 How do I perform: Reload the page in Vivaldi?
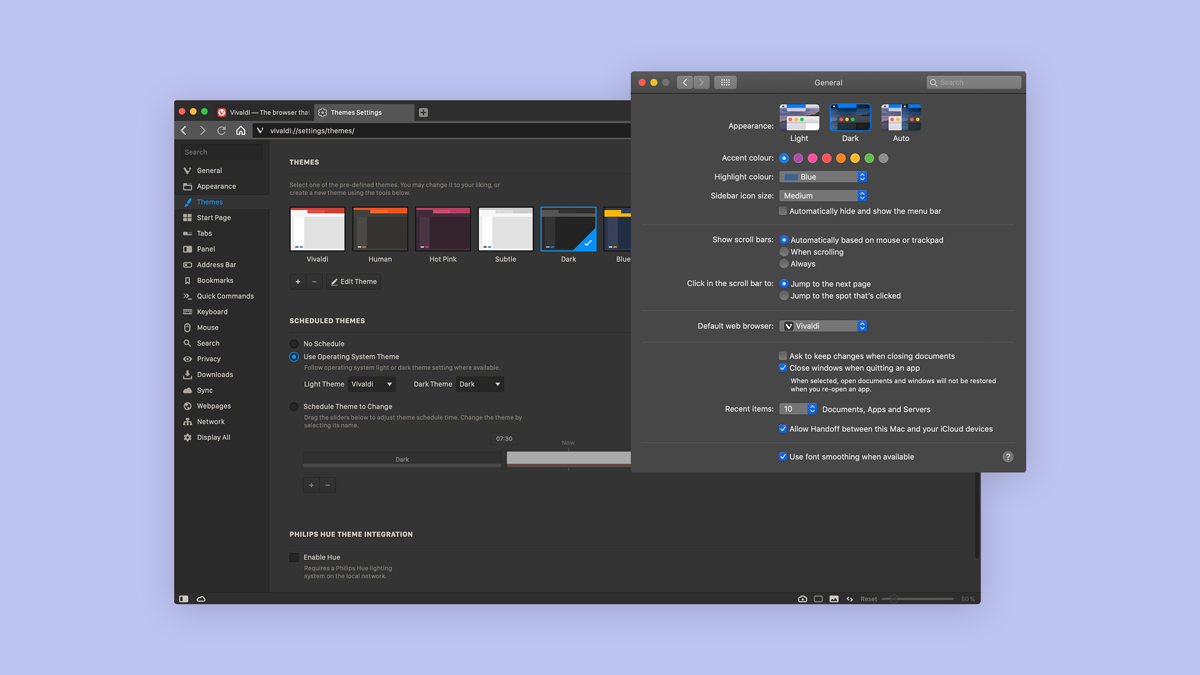pyautogui.click(x=222, y=131)
